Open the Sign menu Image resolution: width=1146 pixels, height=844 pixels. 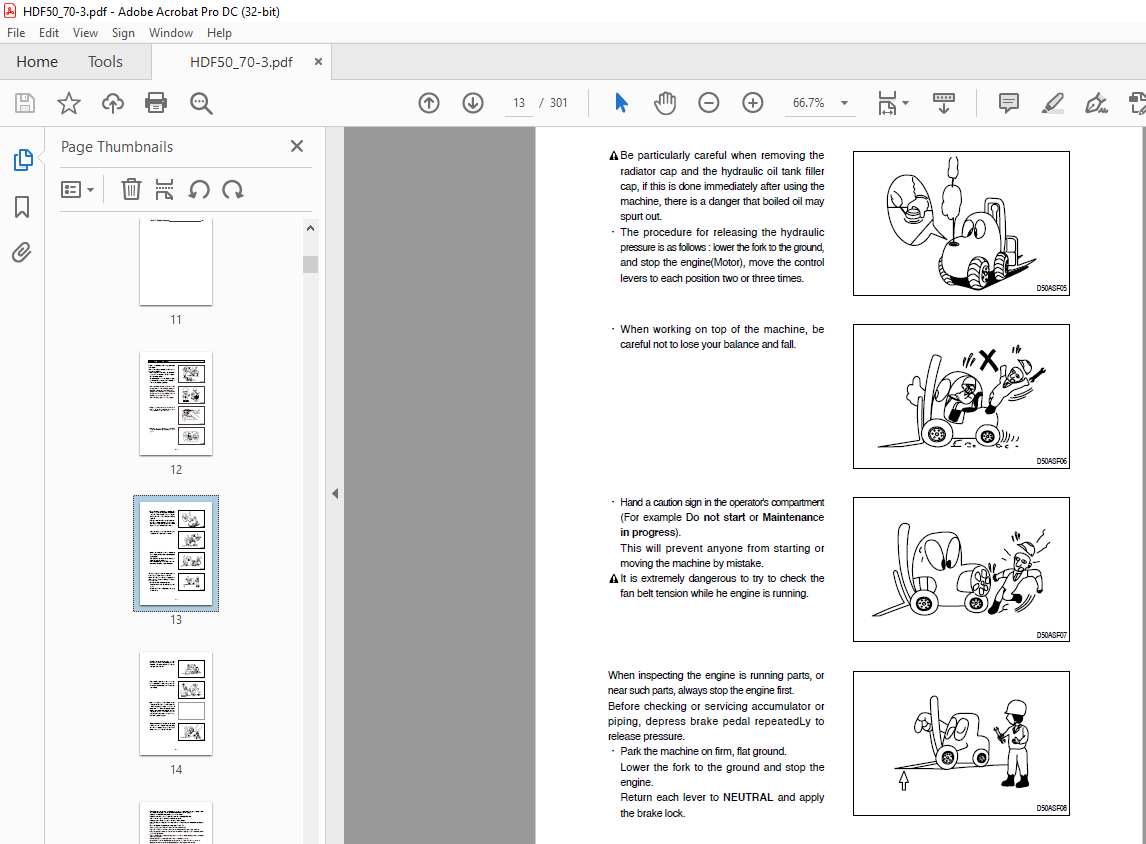click(124, 33)
